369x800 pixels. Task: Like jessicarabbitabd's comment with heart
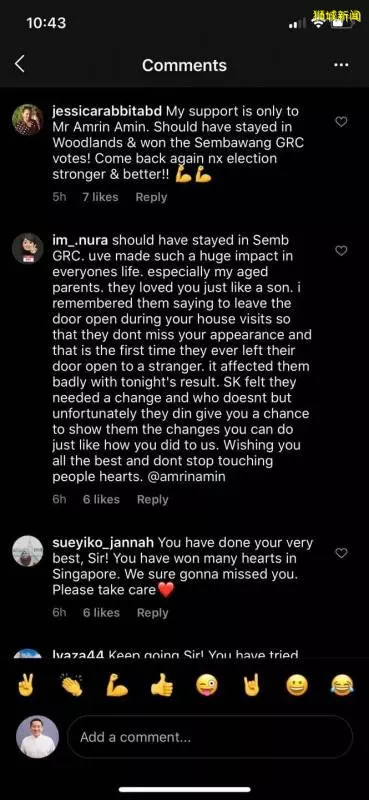pos(340,121)
